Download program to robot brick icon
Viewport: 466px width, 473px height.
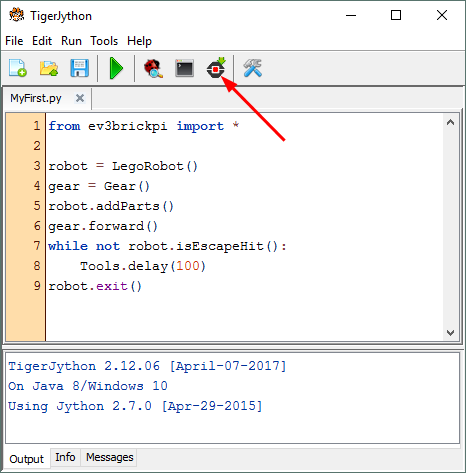click(x=216, y=68)
